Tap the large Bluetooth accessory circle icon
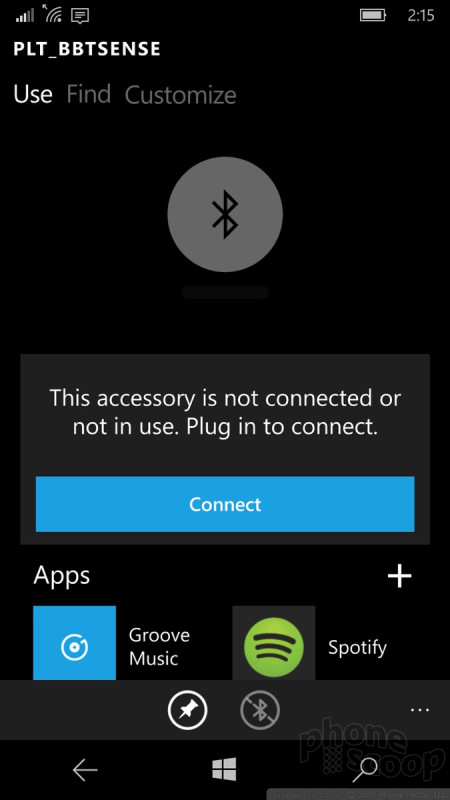This screenshot has width=450, height=800. (x=225, y=214)
